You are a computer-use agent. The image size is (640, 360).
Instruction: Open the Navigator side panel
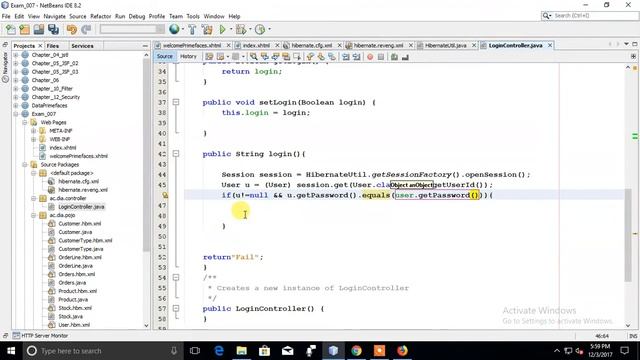tap(5, 67)
